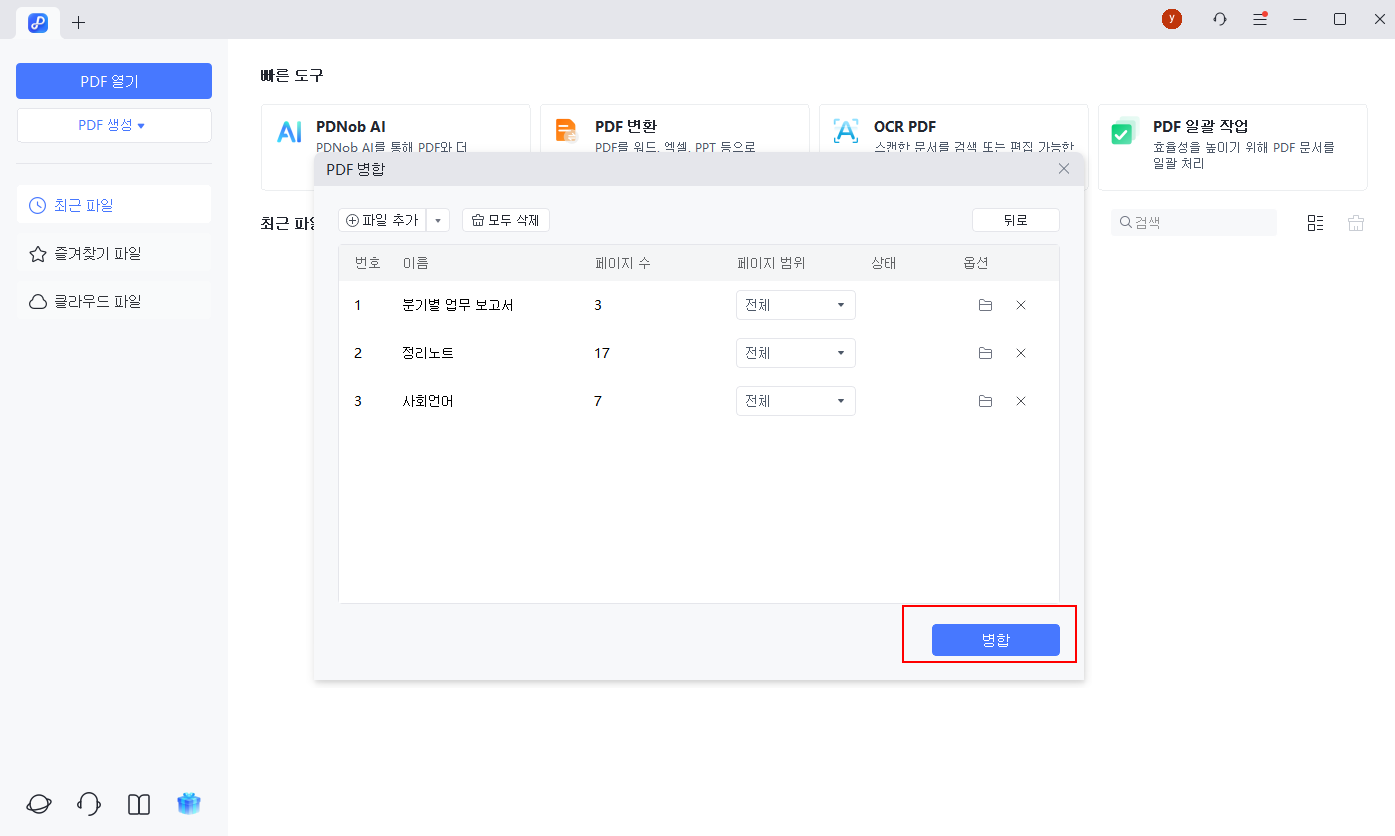Click the book guide icon
This screenshot has height=836, width=1395.
139,804
